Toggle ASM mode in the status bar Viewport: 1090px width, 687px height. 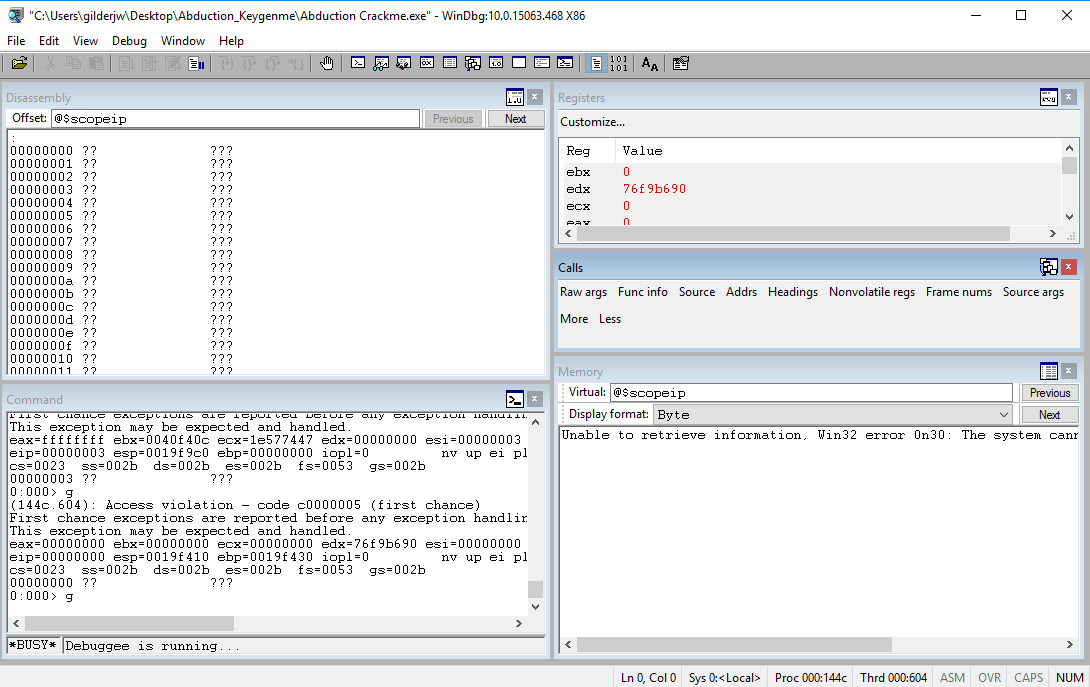click(951, 677)
